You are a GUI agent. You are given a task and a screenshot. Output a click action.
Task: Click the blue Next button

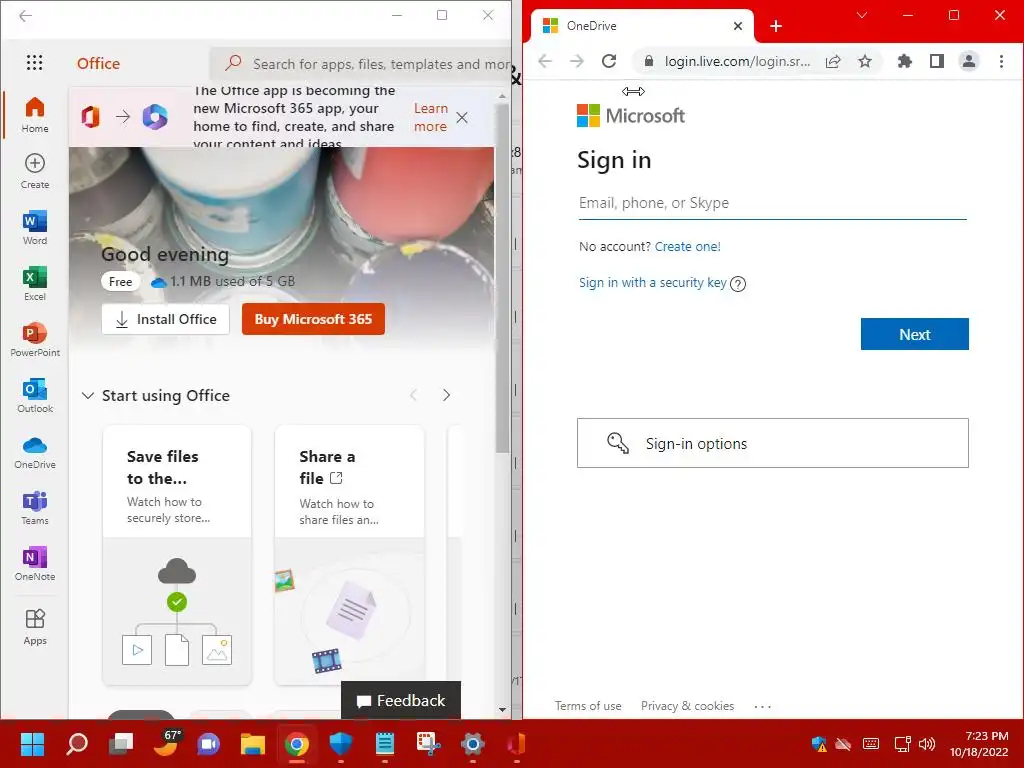click(914, 334)
